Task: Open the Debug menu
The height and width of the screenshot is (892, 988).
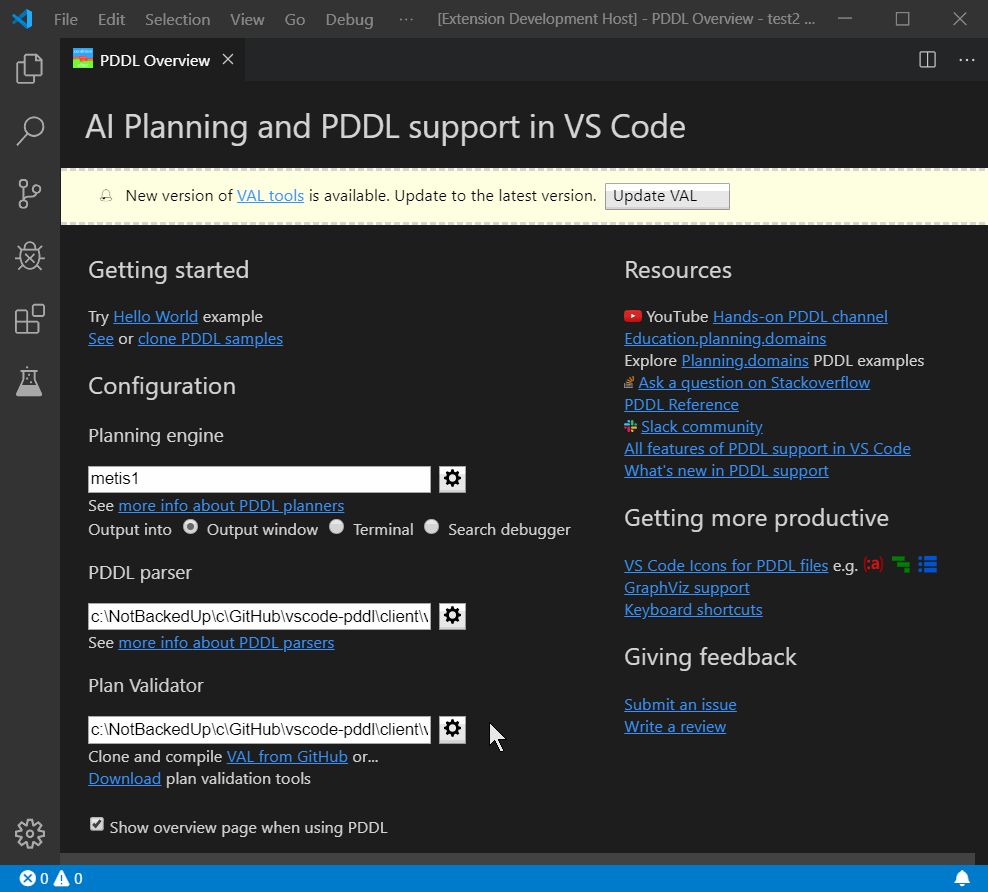Action: (350, 20)
